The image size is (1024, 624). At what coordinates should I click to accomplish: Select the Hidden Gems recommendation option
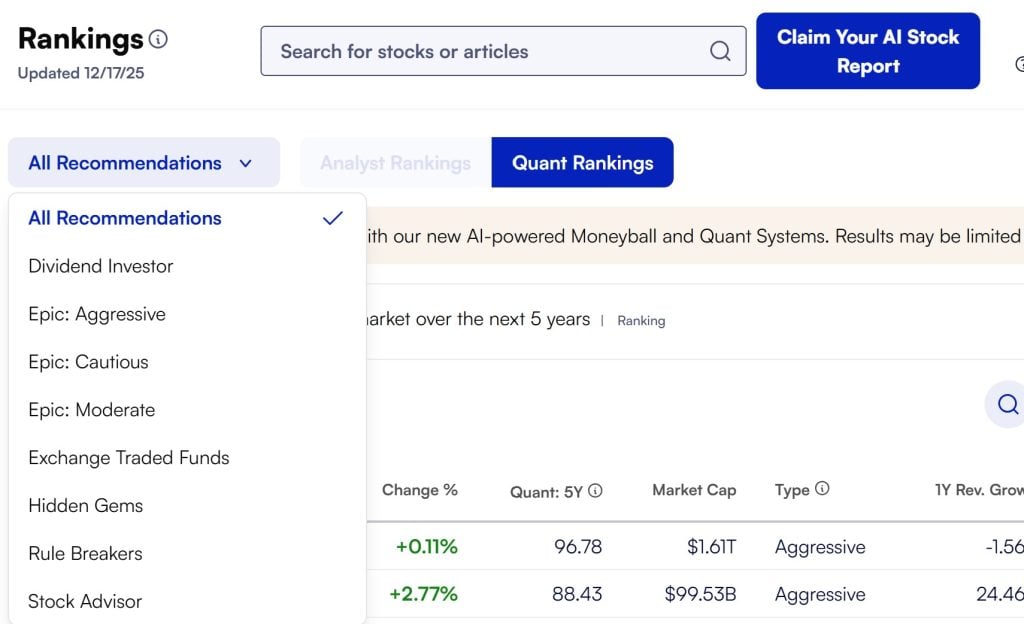click(85, 506)
